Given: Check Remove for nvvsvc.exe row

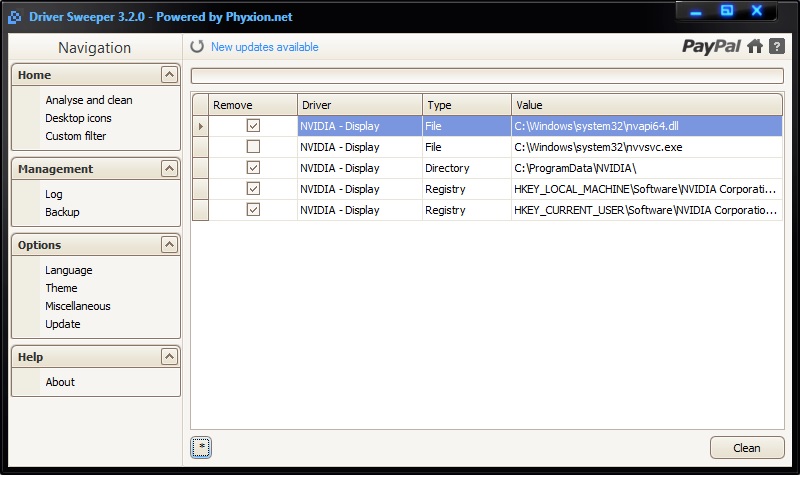Looking at the screenshot, I should click(x=253, y=147).
